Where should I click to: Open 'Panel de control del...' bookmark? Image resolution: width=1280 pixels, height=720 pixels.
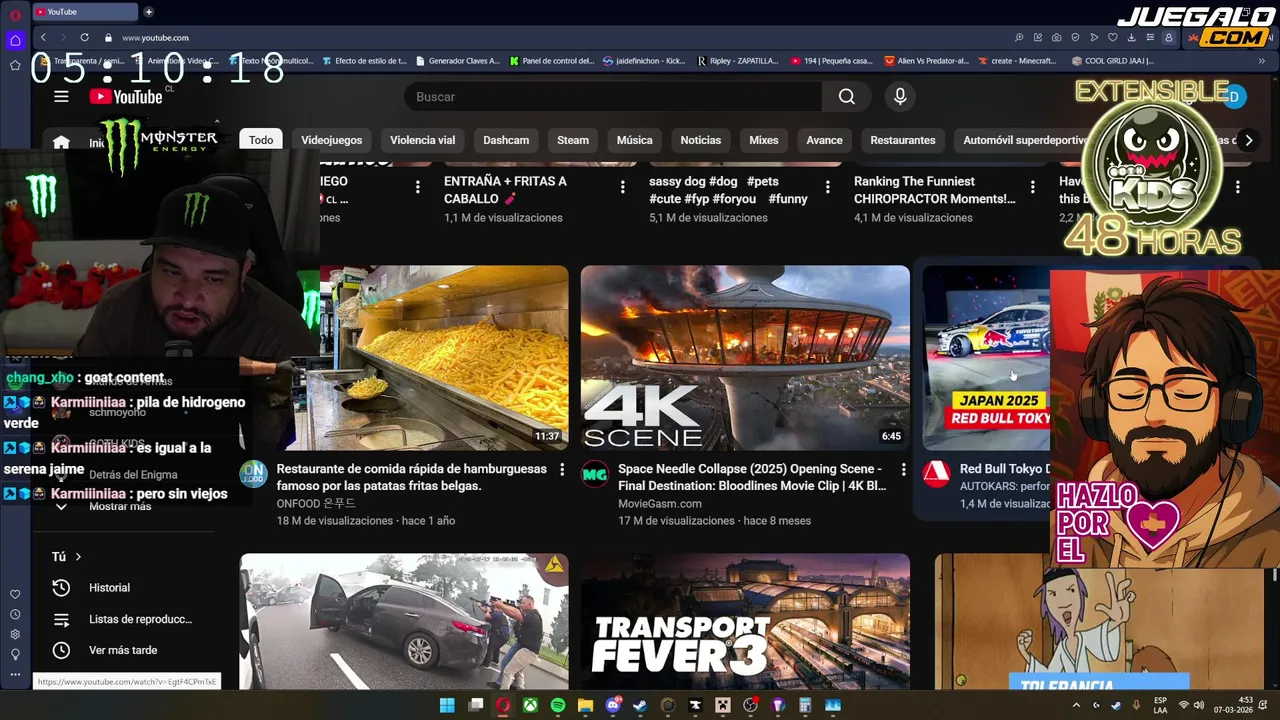[552, 61]
